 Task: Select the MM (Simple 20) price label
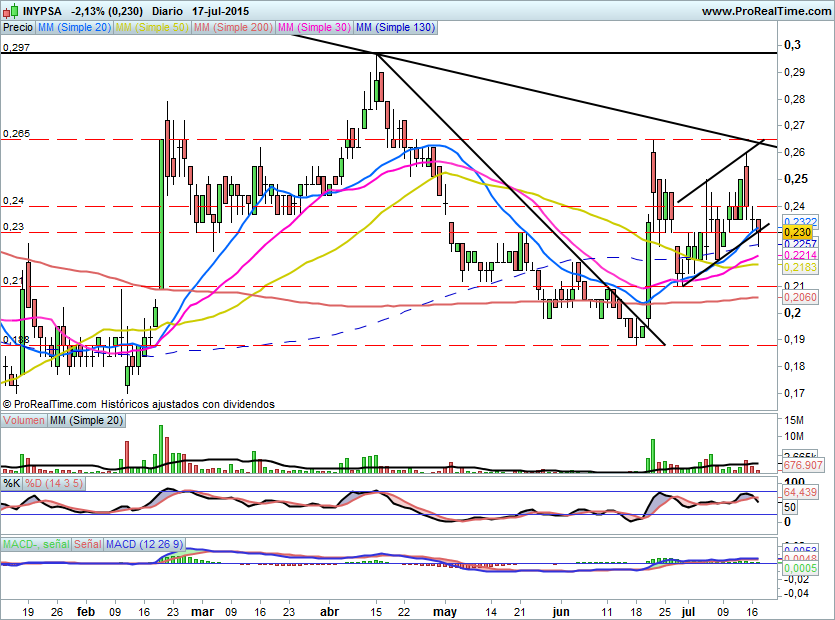74,27
